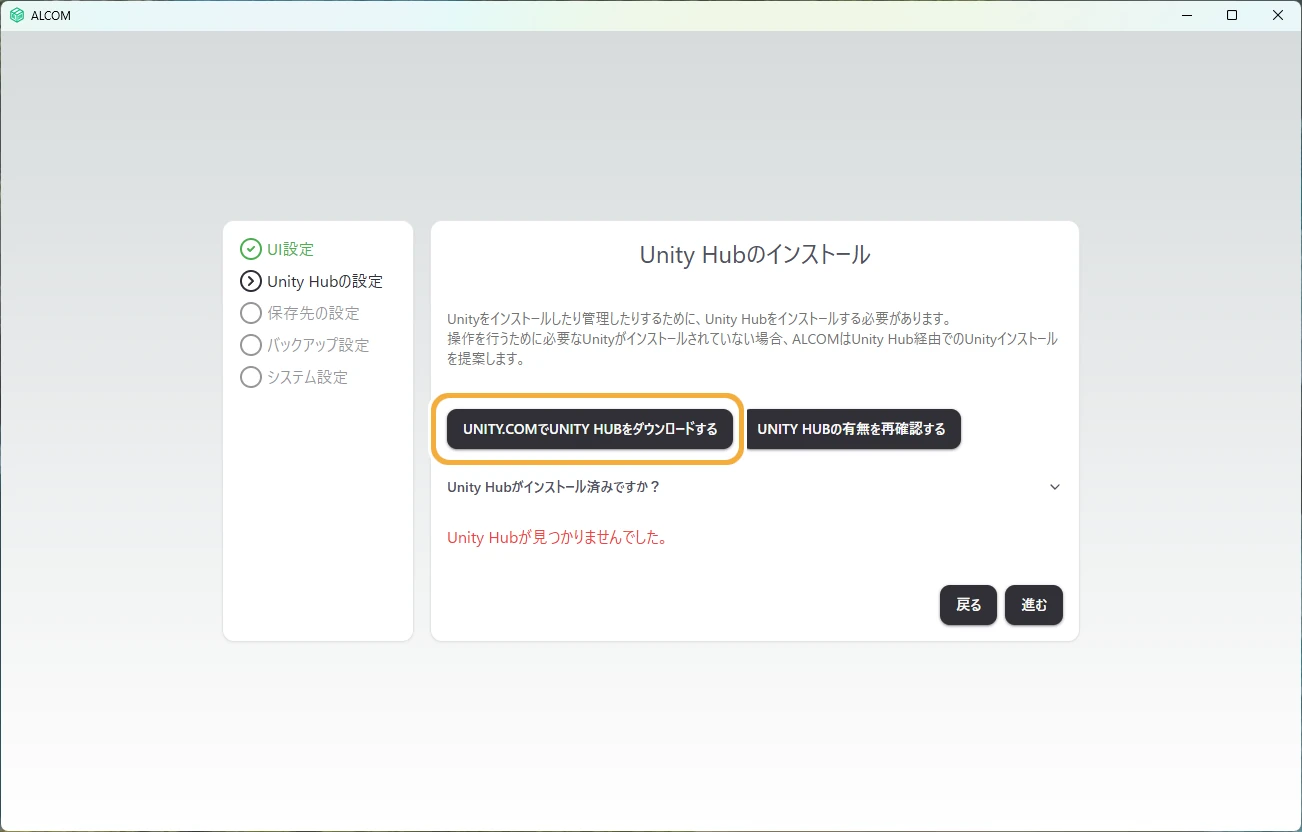This screenshot has width=1302, height=832.
Task: Go back with the 戻る button
Action: click(x=968, y=605)
